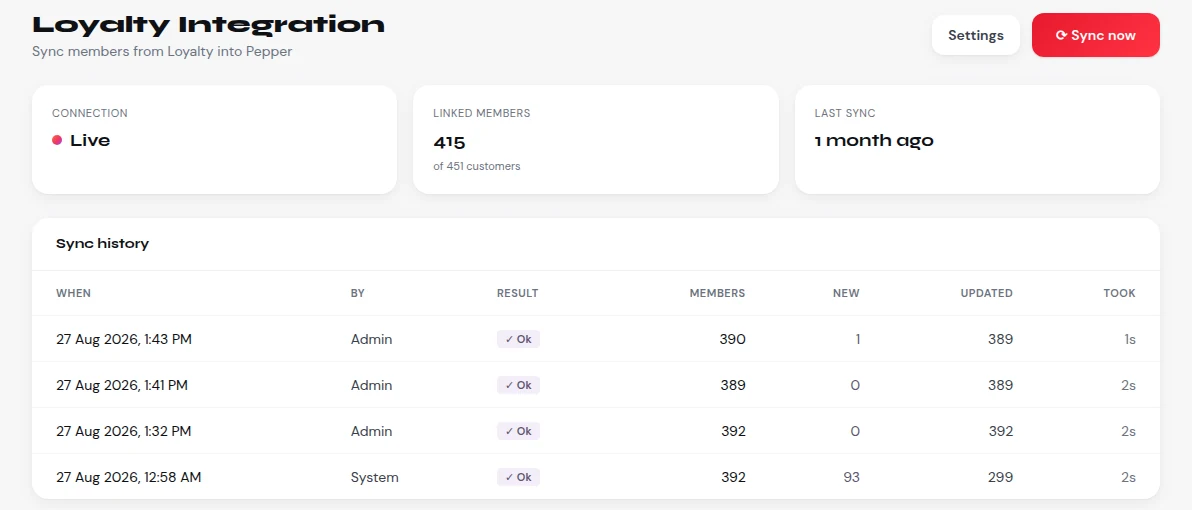
Task: Click new value 93 in System row
Action: [851, 477]
